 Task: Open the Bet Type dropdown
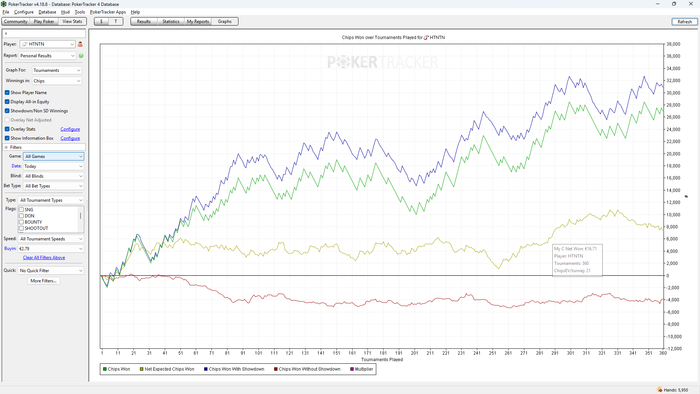tap(54, 186)
